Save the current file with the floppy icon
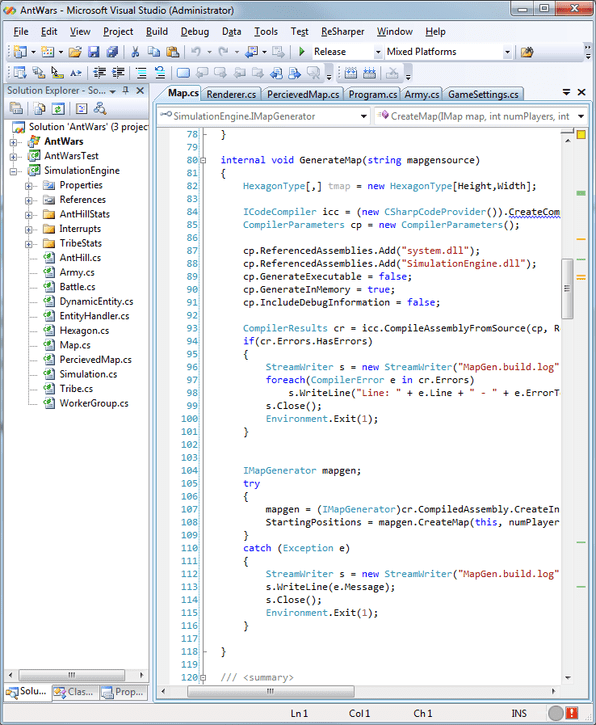 point(93,52)
